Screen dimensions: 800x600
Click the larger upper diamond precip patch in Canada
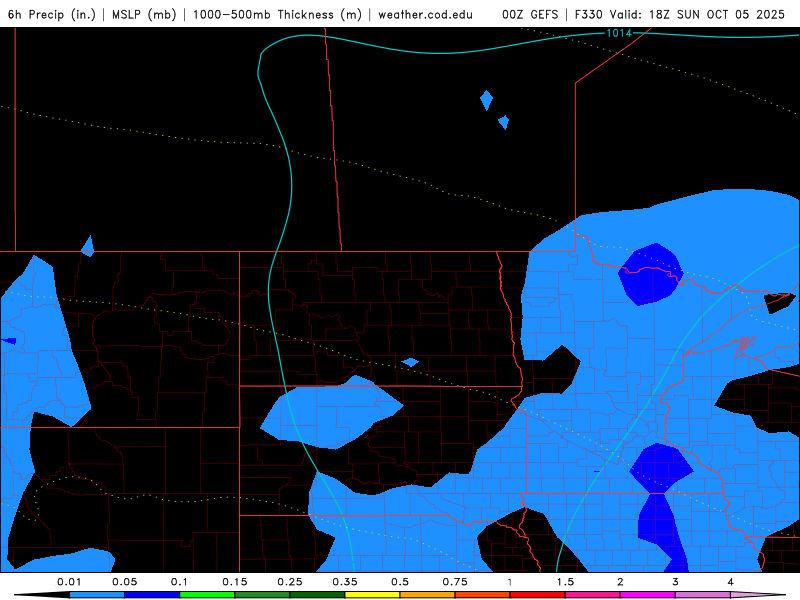(486, 101)
